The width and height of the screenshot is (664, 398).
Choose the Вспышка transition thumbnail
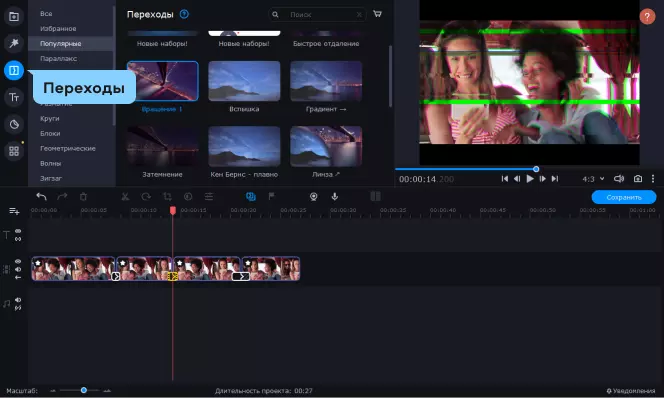[x=244, y=81]
